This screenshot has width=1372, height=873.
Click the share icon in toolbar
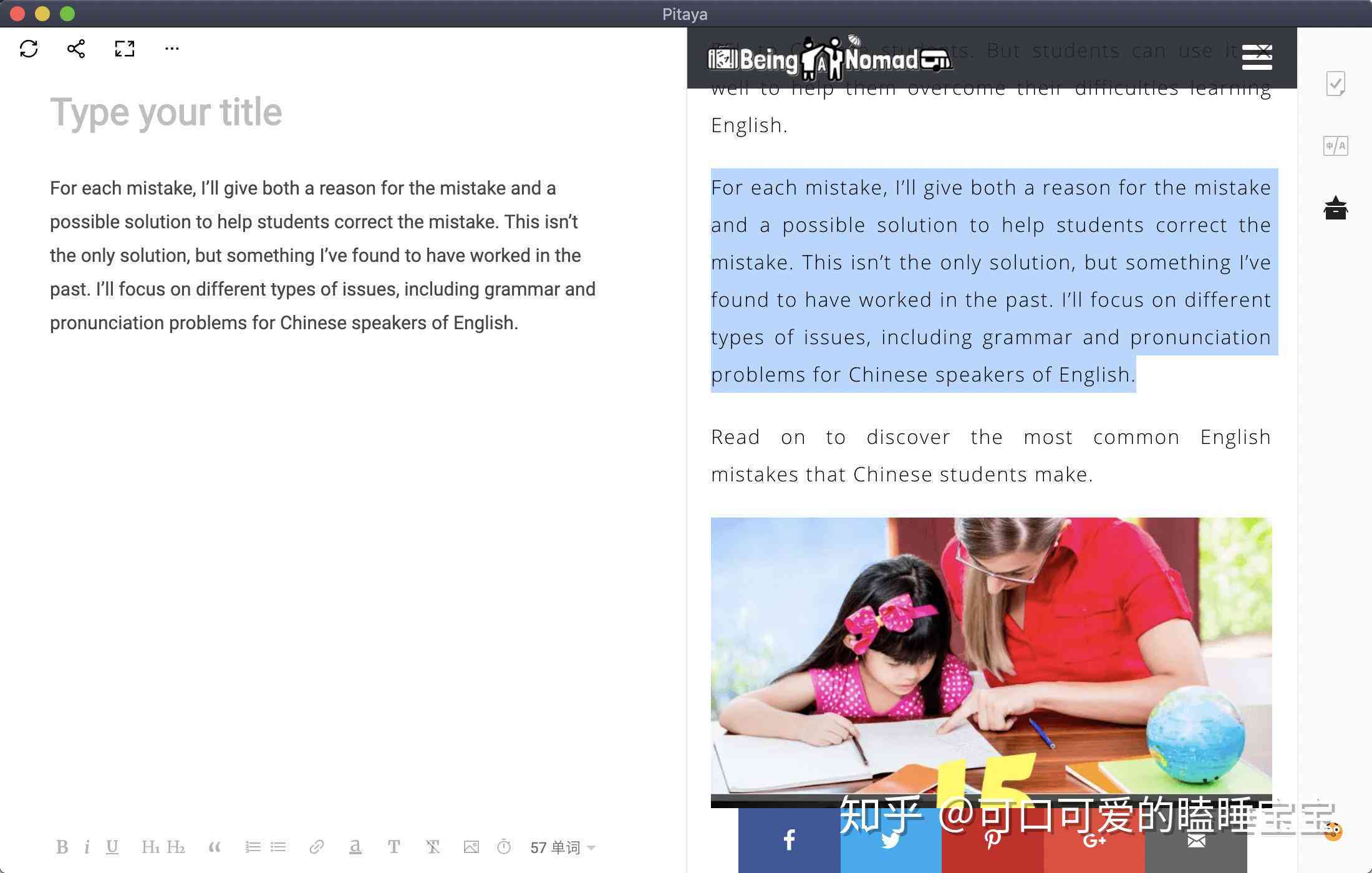click(75, 48)
